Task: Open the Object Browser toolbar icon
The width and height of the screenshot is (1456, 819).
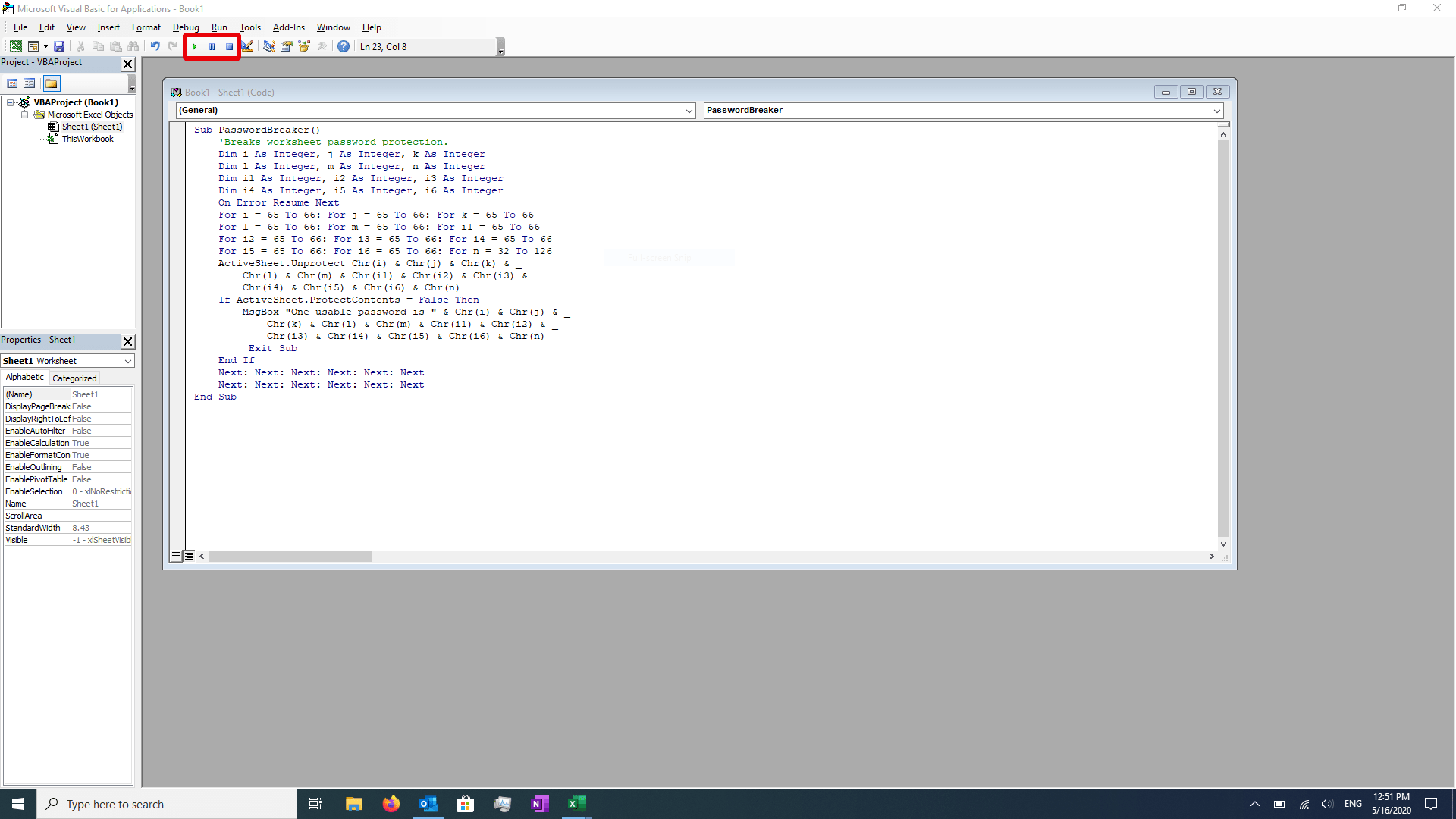Action: click(x=304, y=47)
